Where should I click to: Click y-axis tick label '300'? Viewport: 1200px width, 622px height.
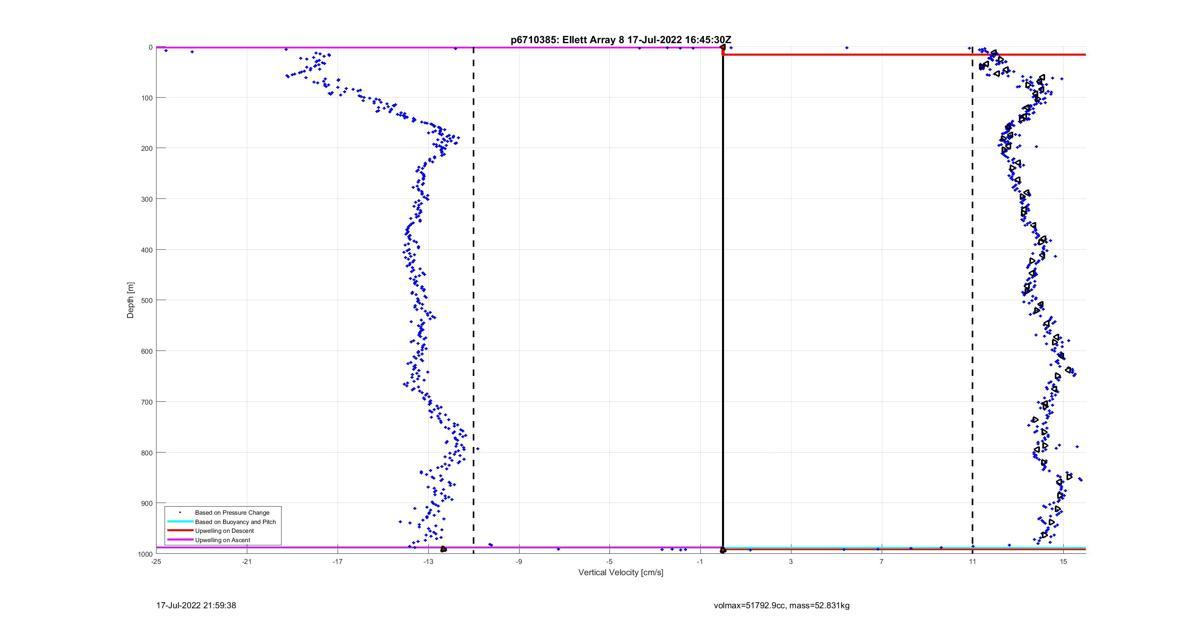pos(146,199)
